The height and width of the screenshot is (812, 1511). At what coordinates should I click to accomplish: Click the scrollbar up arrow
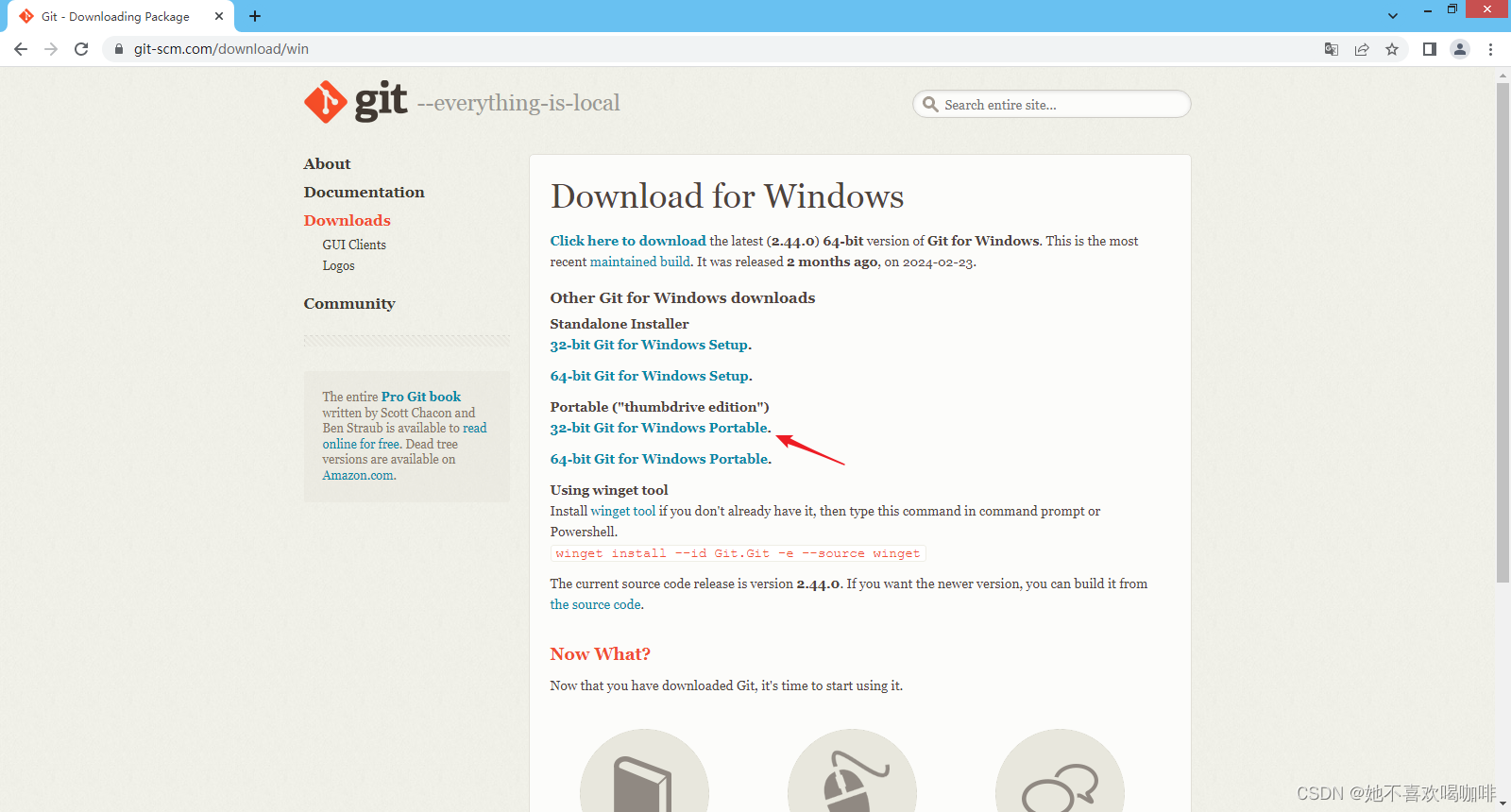[1503, 75]
